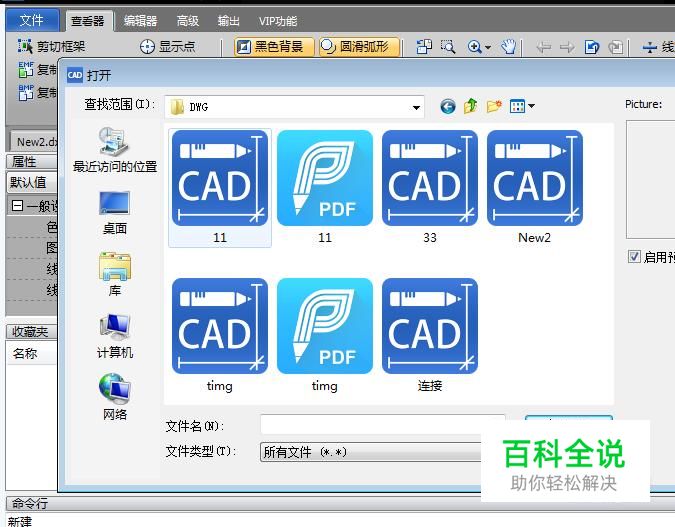
Task: Open the view menu icon
Action: (522, 106)
